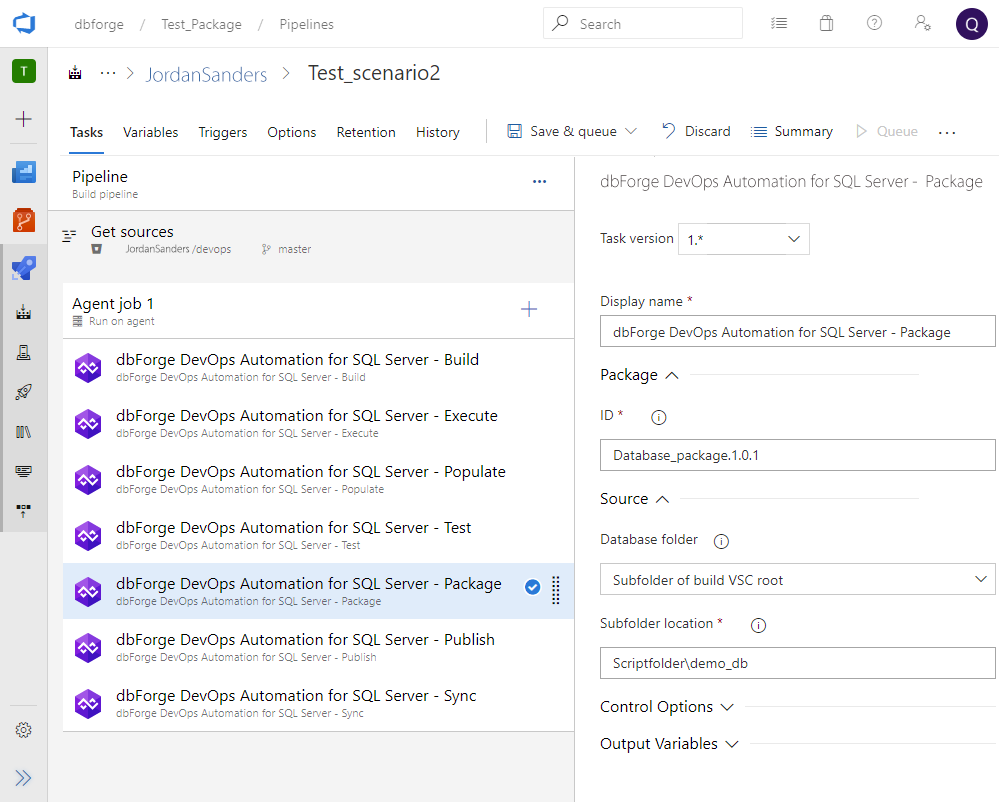Open the Environments icon in the sidebar
Screen dimensions: 999x802
(24, 352)
